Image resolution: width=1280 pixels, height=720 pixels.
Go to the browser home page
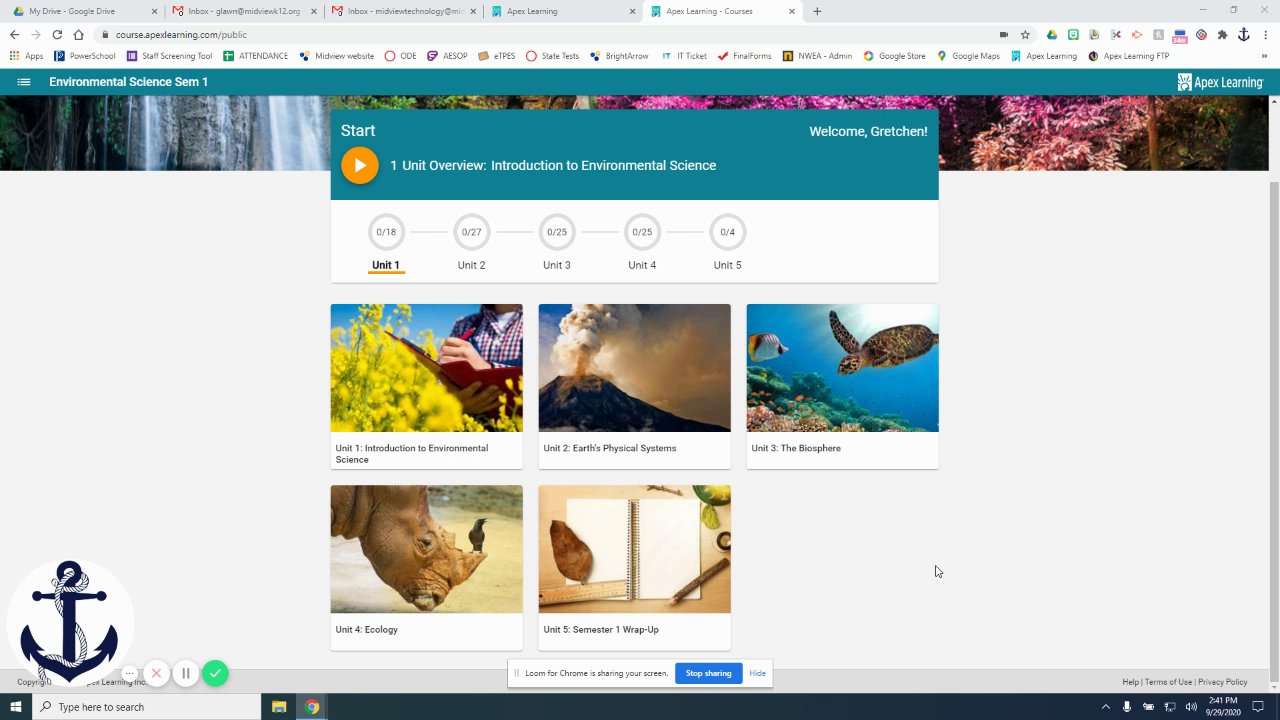point(78,34)
